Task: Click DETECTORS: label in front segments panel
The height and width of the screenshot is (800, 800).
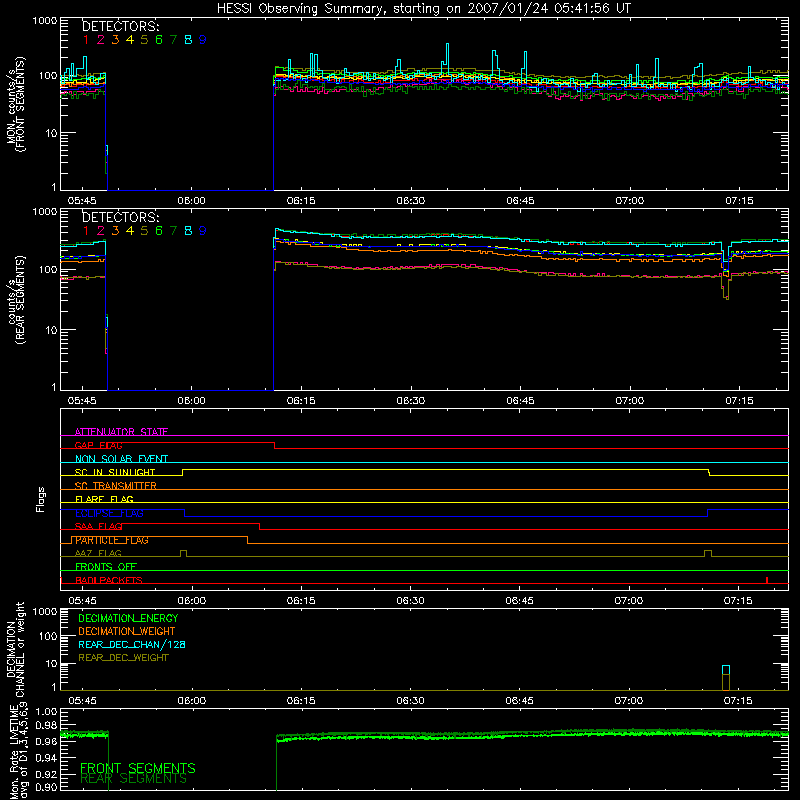Action: pos(120,26)
